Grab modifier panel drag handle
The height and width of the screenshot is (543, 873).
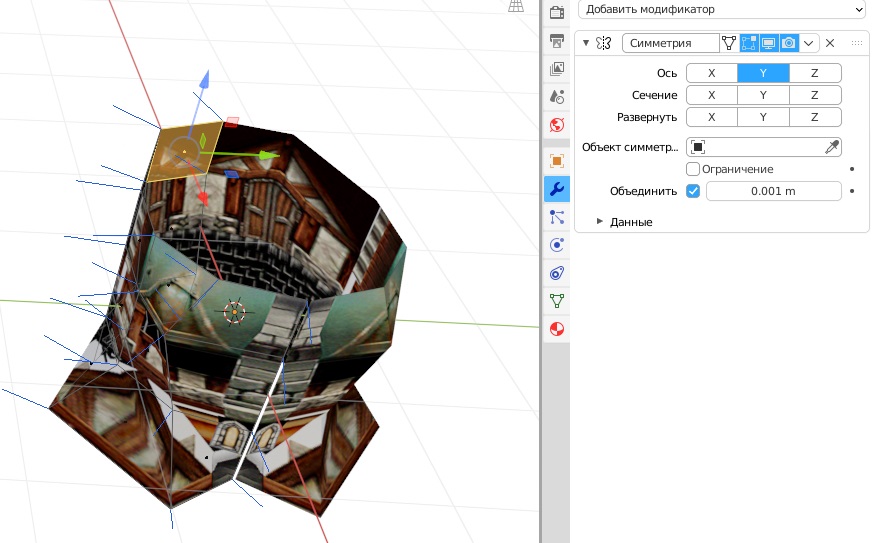pyautogui.click(x=857, y=43)
